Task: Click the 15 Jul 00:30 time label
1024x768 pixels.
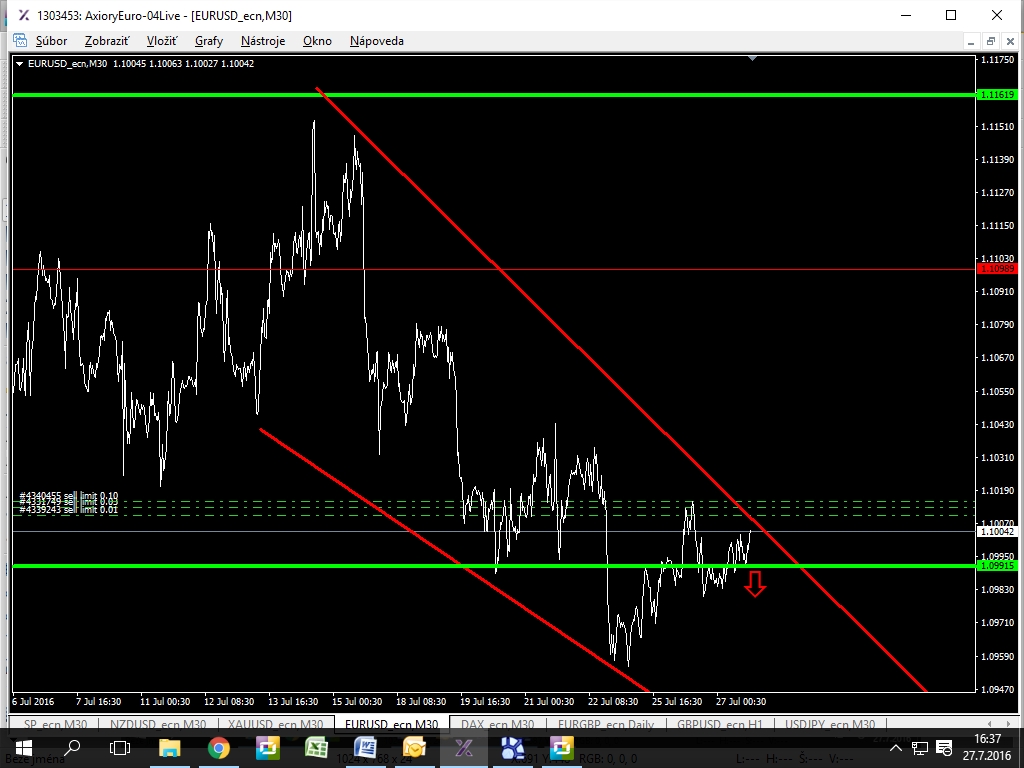Action: tap(357, 701)
